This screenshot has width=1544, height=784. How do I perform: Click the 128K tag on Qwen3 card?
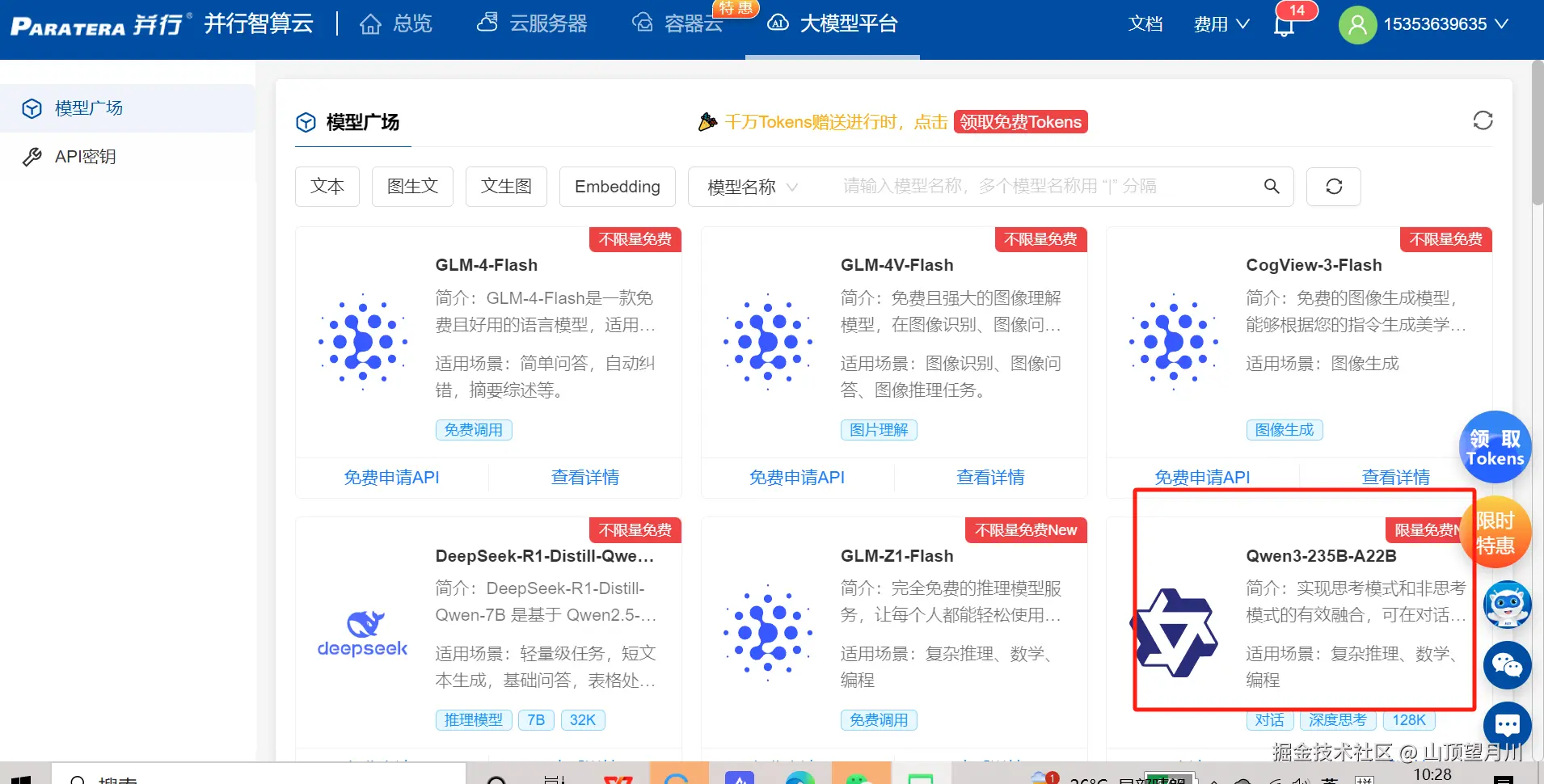point(1409,720)
